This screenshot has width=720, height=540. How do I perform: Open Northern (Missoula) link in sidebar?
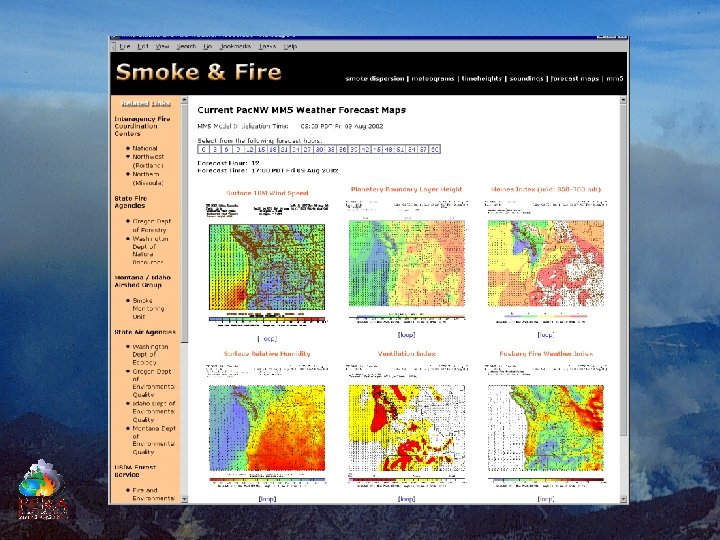pos(148,178)
